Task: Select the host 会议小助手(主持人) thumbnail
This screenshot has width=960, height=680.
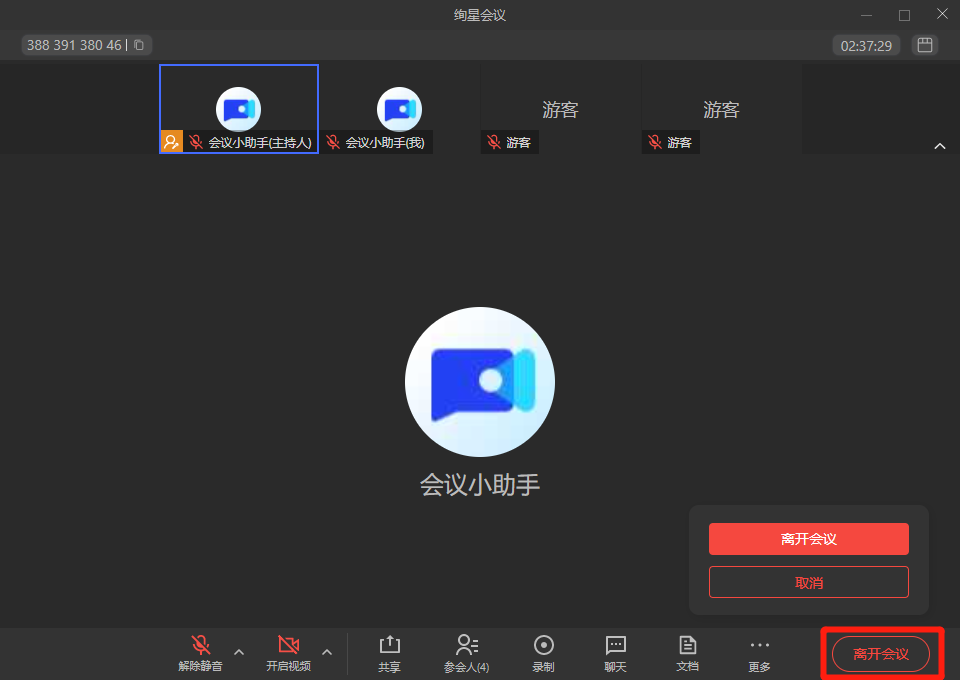Action: [239, 109]
